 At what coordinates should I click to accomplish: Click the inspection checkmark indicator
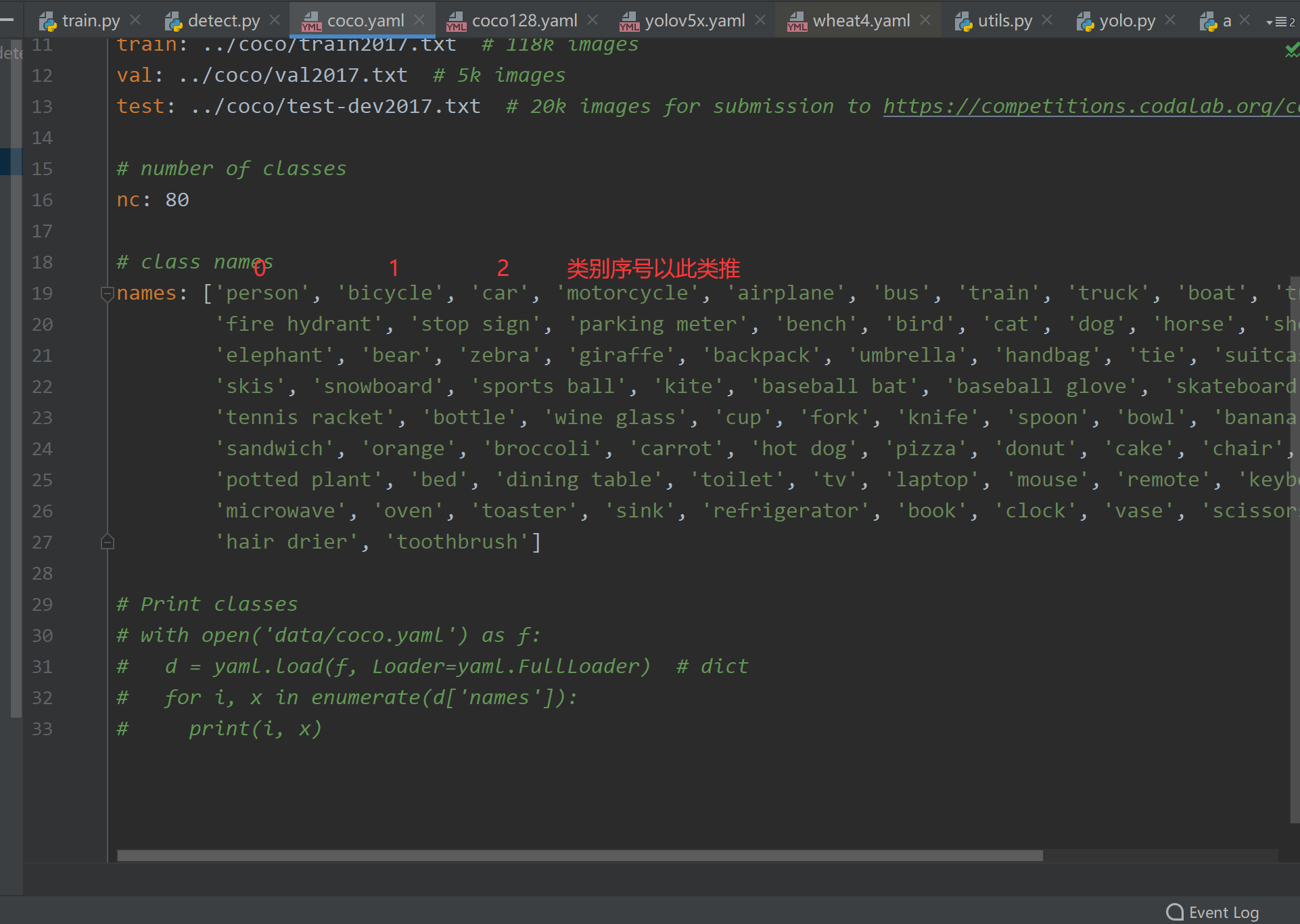coord(1291,50)
